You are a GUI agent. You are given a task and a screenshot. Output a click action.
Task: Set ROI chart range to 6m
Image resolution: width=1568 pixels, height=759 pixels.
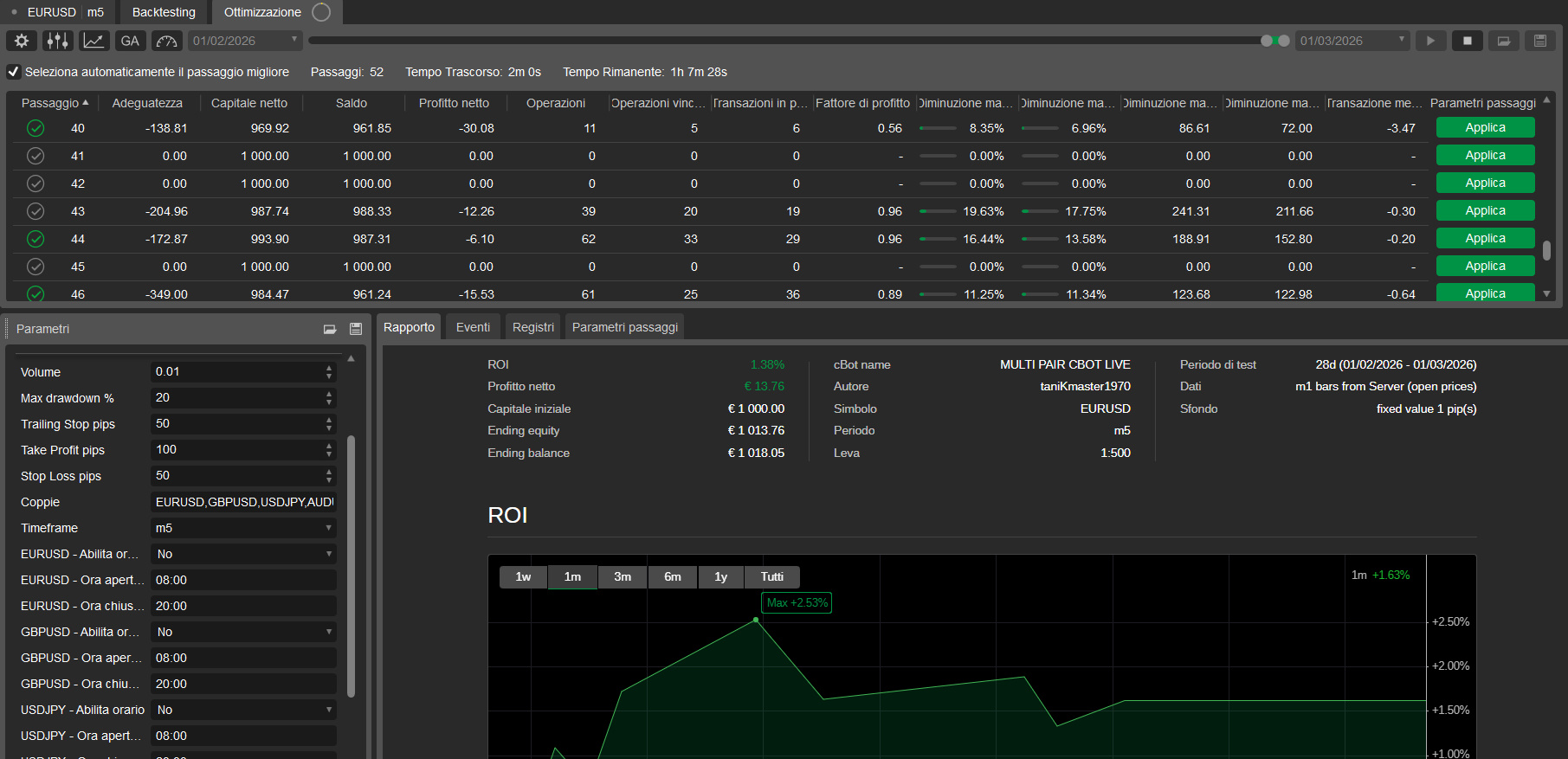673,576
